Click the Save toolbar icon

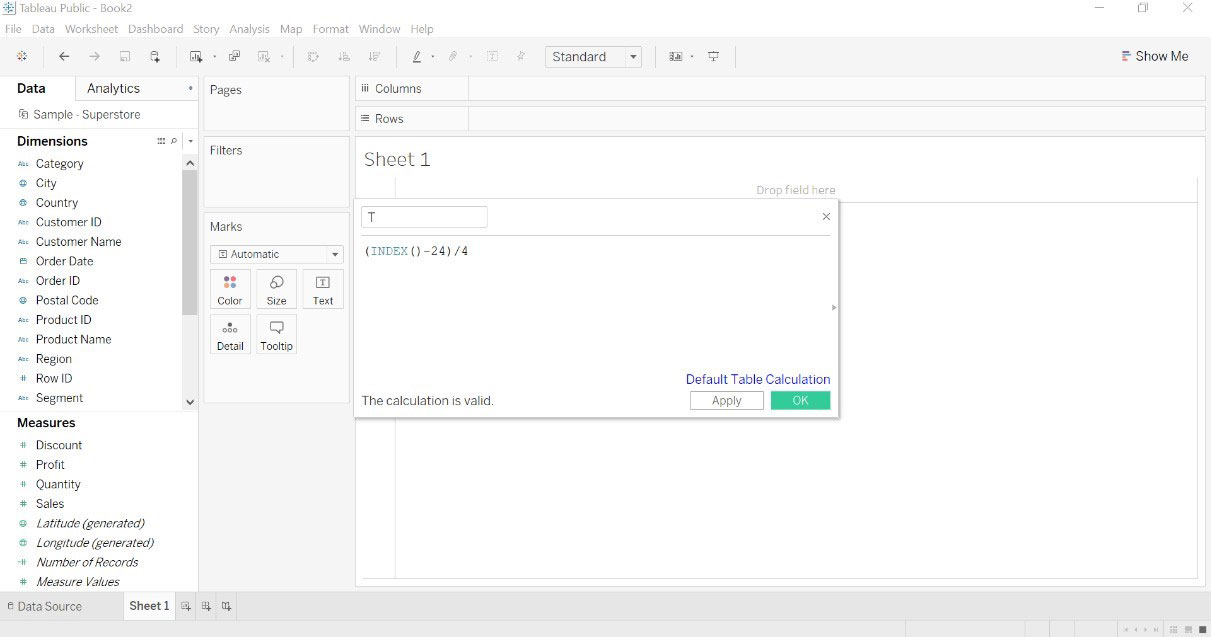coord(125,57)
